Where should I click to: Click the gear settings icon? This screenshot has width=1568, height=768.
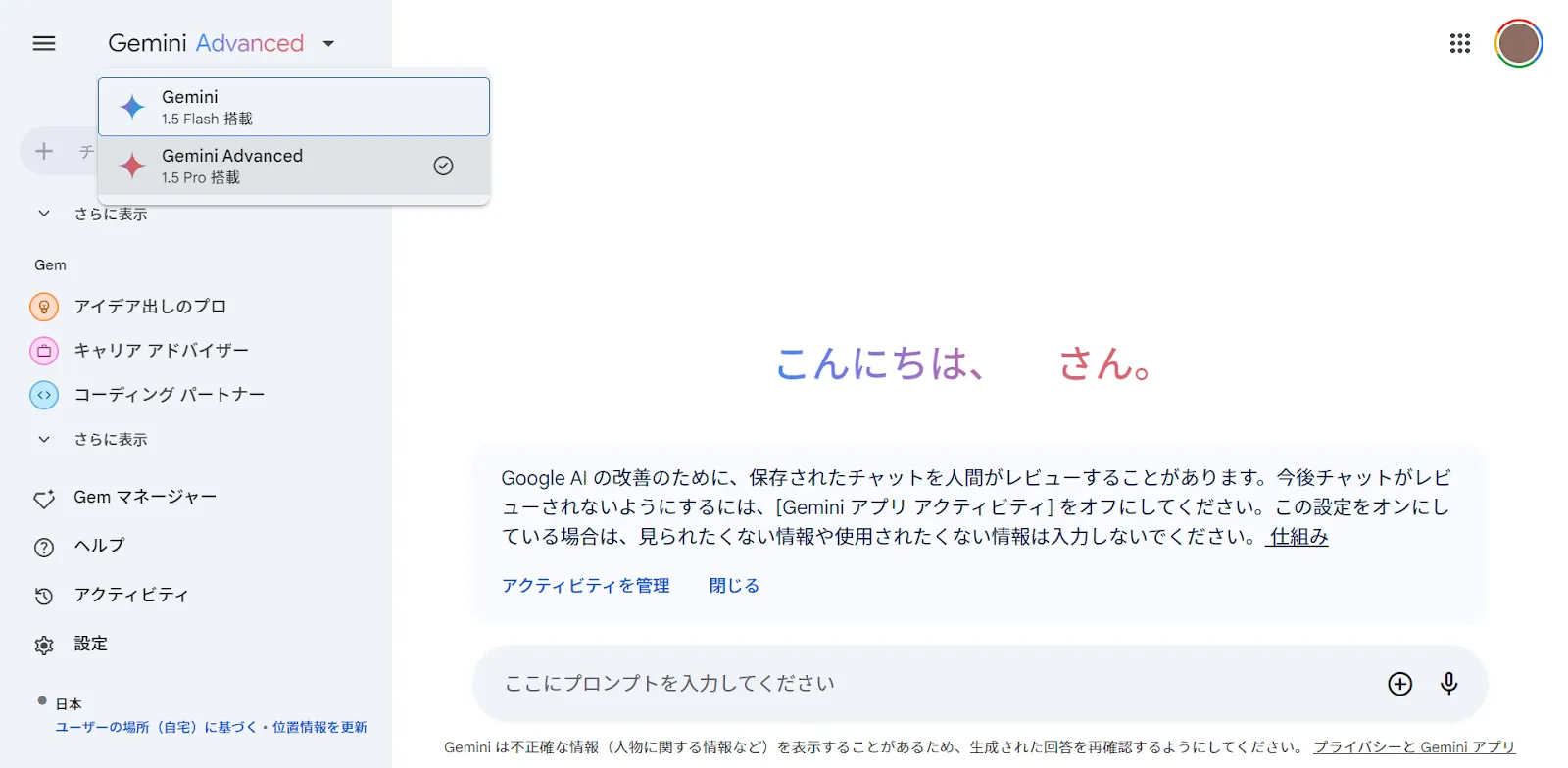click(44, 646)
